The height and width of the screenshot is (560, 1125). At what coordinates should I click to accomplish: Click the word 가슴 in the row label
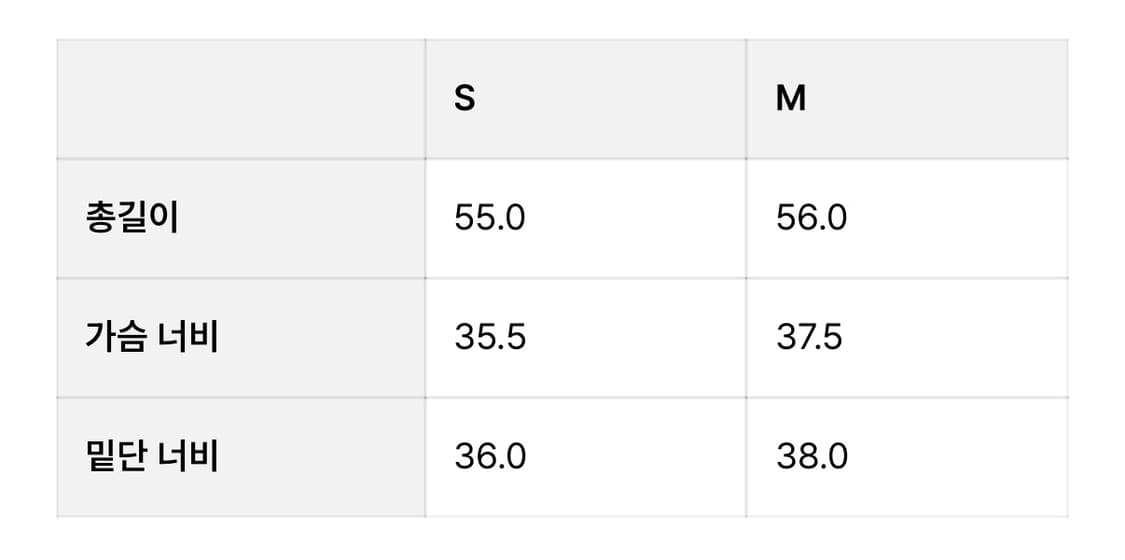(x=110, y=338)
